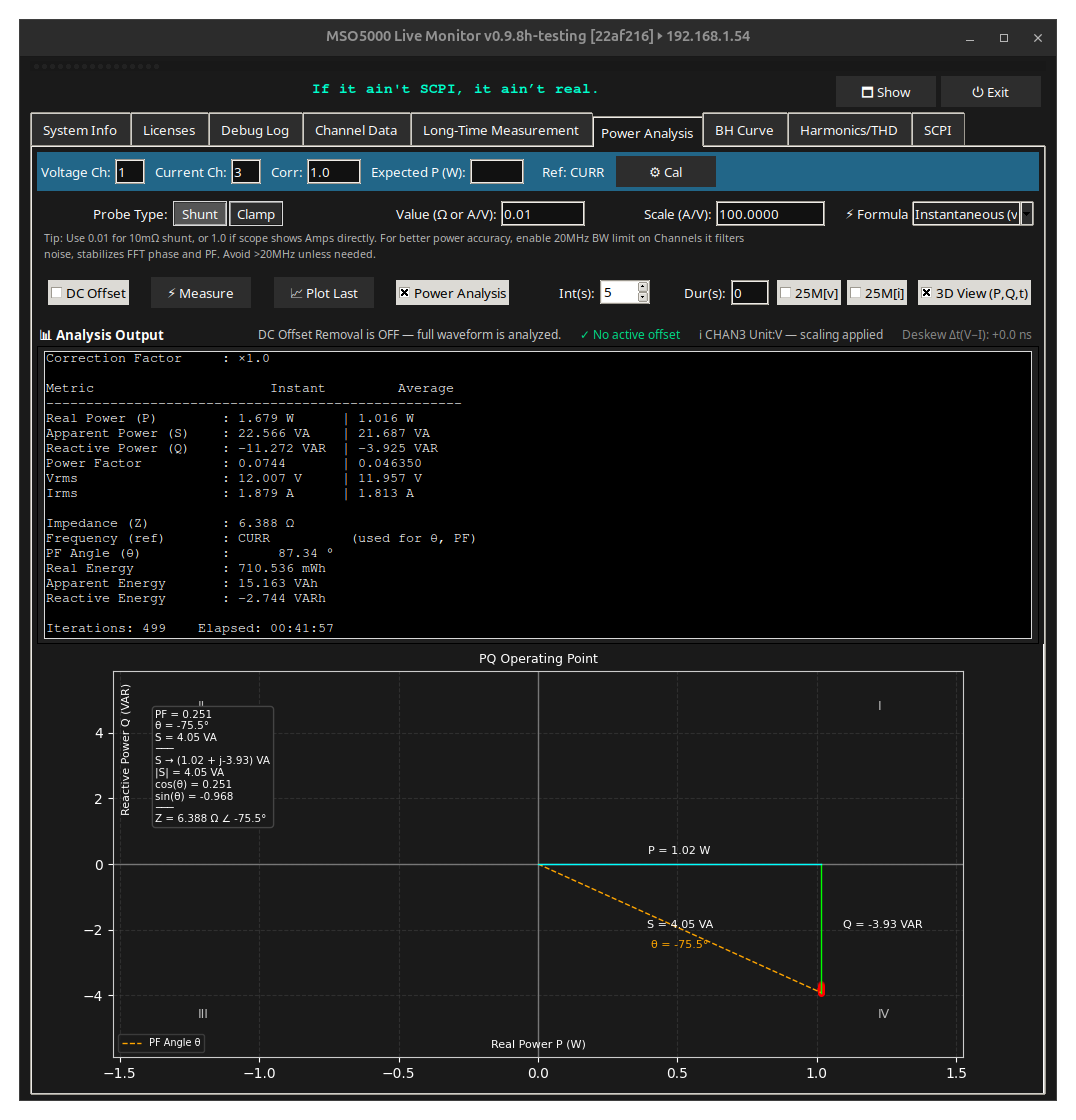
Task: Click the Show window button
Action: click(885, 92)
